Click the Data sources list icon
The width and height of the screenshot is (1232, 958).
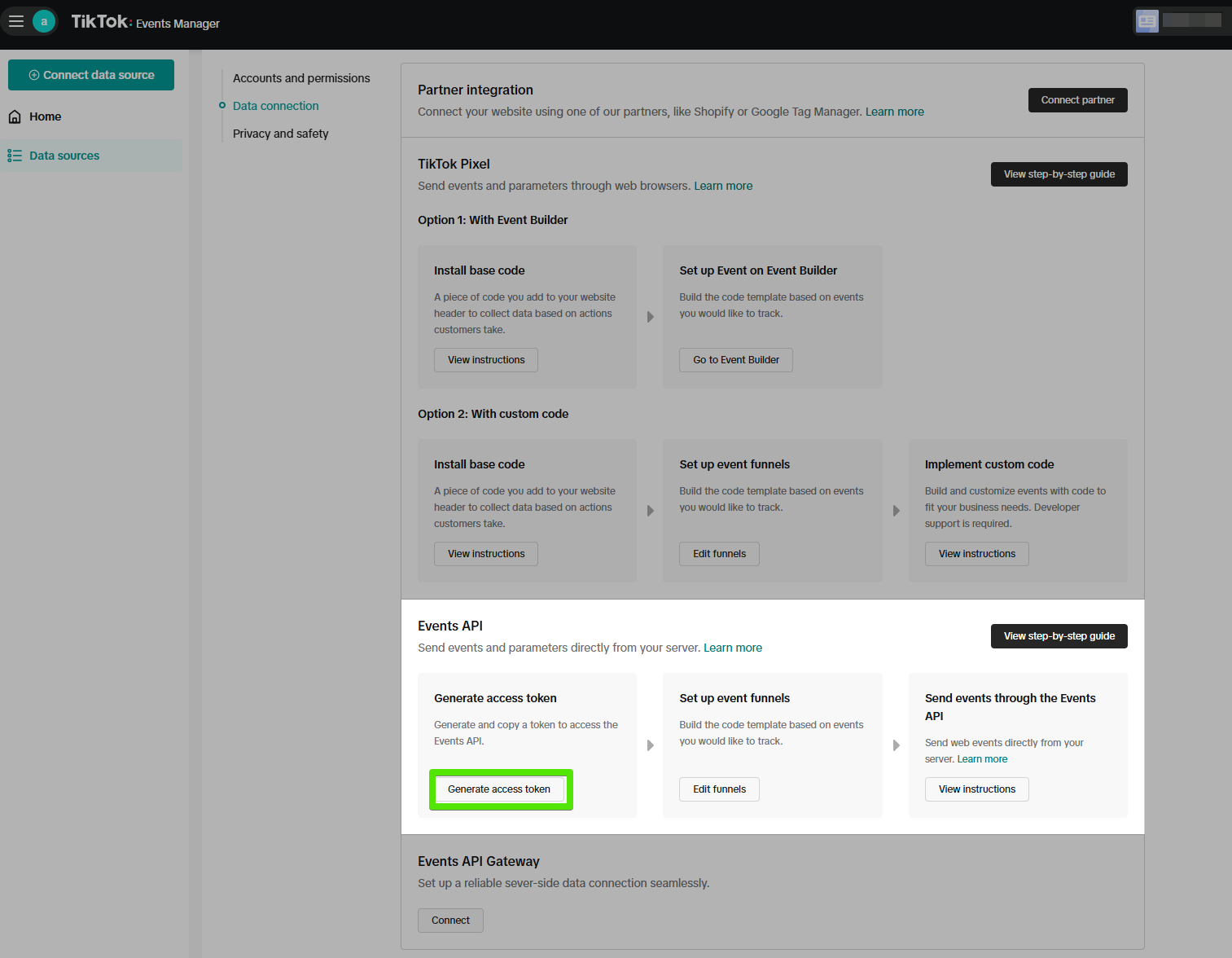click(15, 156)
